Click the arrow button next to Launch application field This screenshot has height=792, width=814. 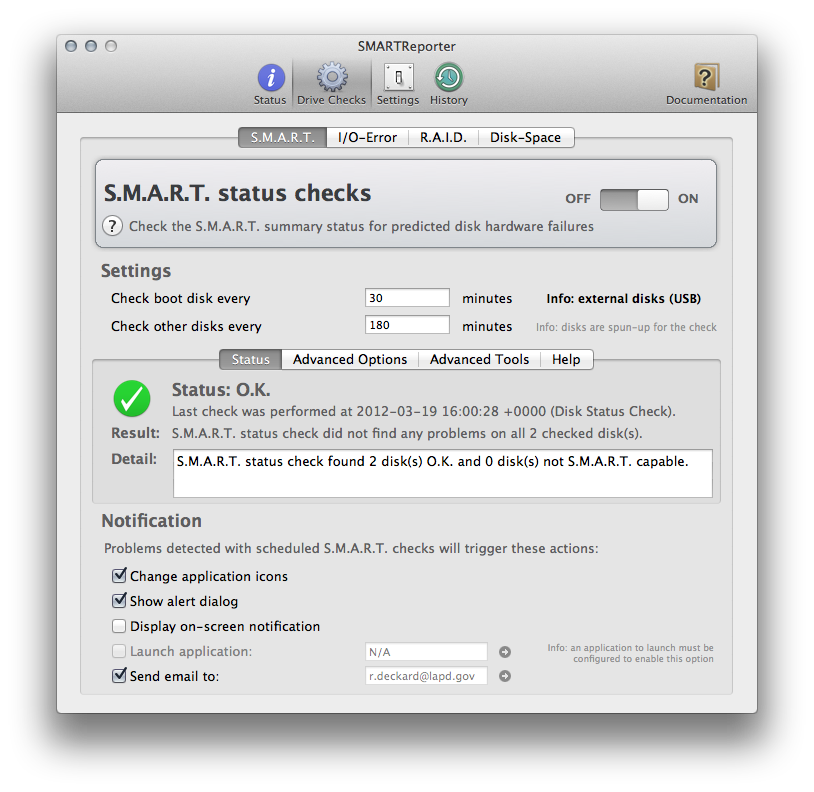[505, 652]
